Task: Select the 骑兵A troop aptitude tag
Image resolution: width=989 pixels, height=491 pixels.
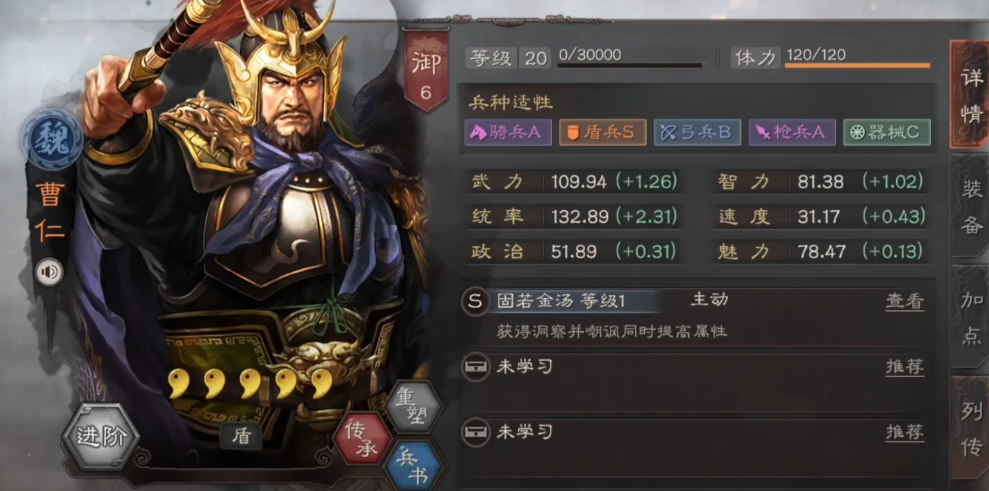Action: (508, 133)
